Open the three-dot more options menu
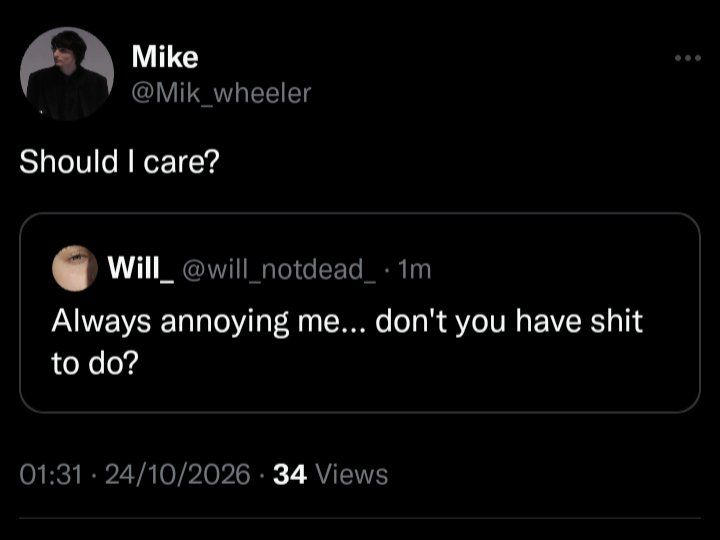720x540 pixels. click(x=688, y=58)
